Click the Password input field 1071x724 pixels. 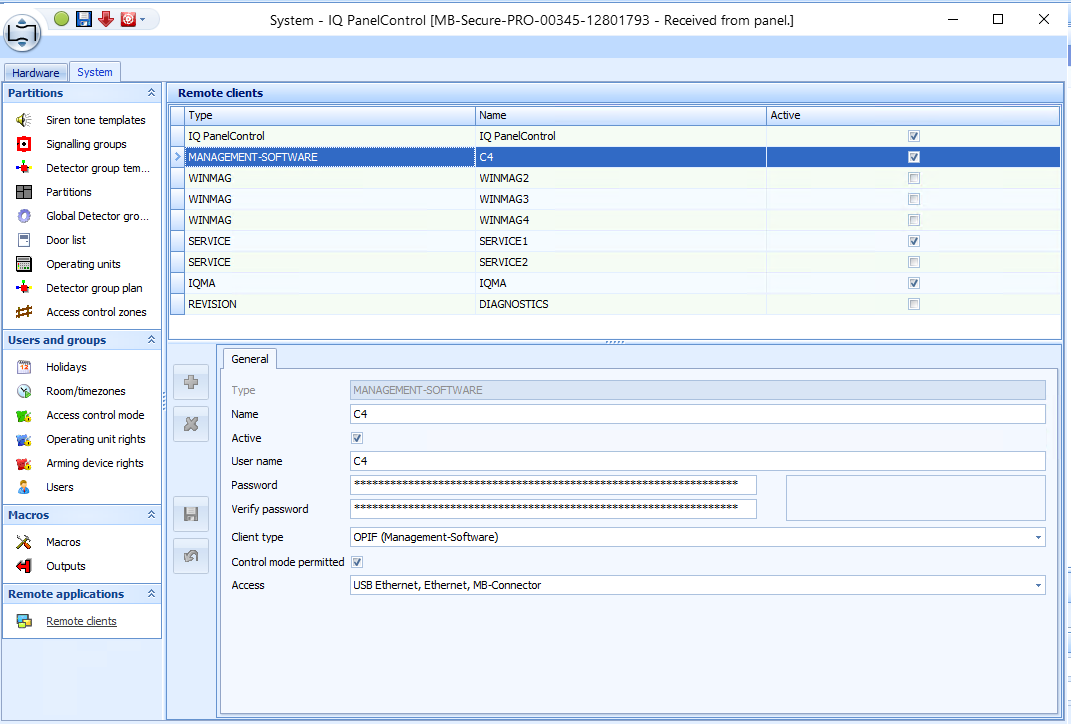pos(553,485)
